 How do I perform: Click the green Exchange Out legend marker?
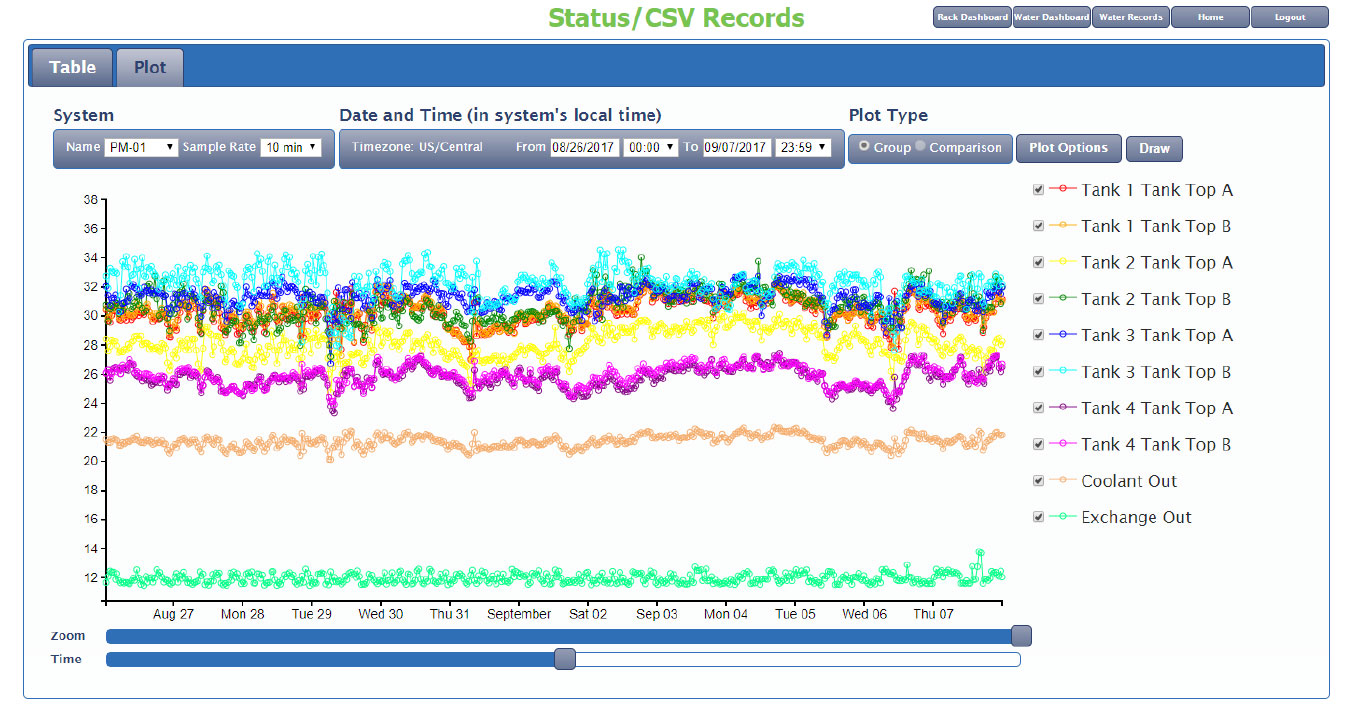tap(1062, 517)
